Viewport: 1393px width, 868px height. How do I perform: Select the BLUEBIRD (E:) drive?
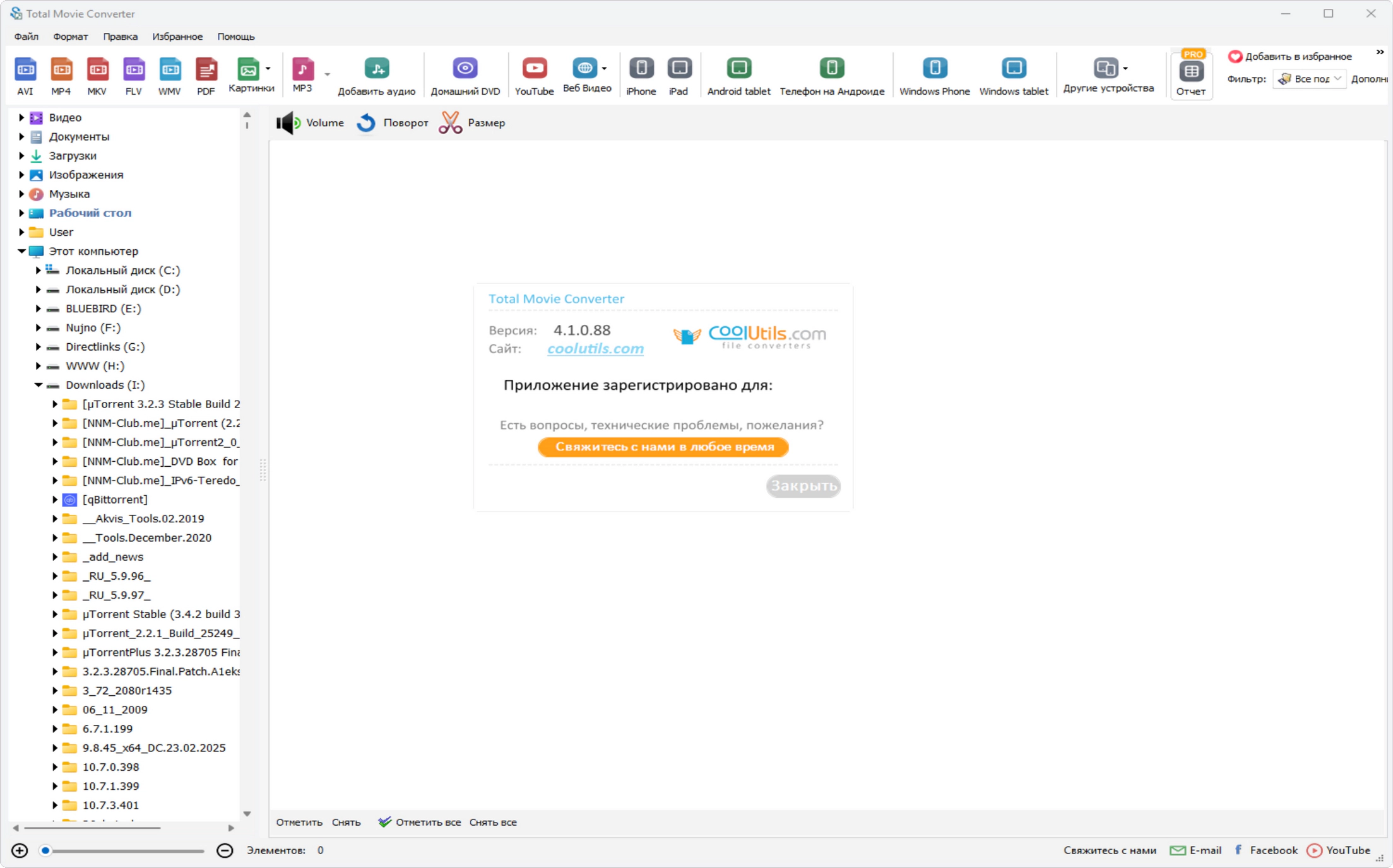point(104,308)
